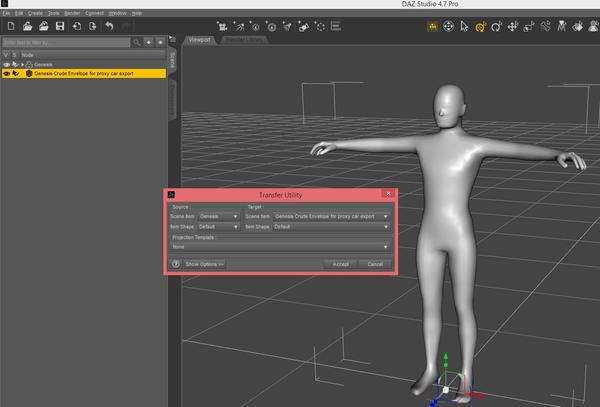Click the search magnifier in Scene pane
This screenshot has height=407, width=600.
[x=138, y=43]
